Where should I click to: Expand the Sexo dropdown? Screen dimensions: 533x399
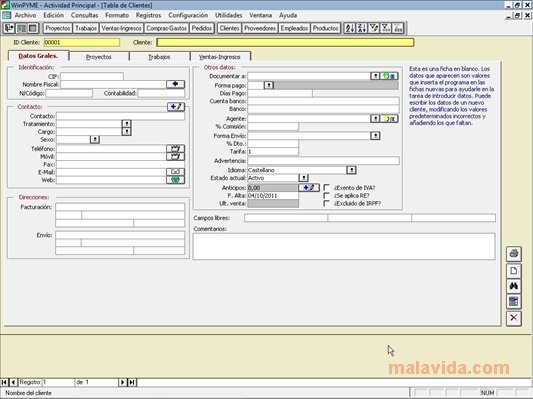95,139
